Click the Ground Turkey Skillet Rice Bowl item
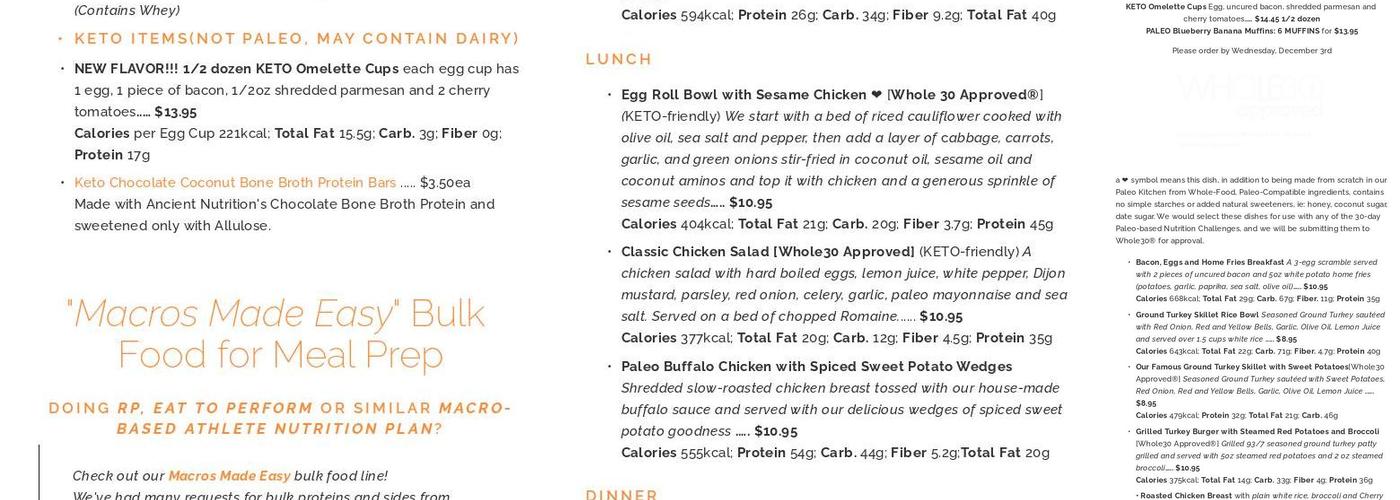Viewport: 1400px width, 500px height. pos(1197,315)
